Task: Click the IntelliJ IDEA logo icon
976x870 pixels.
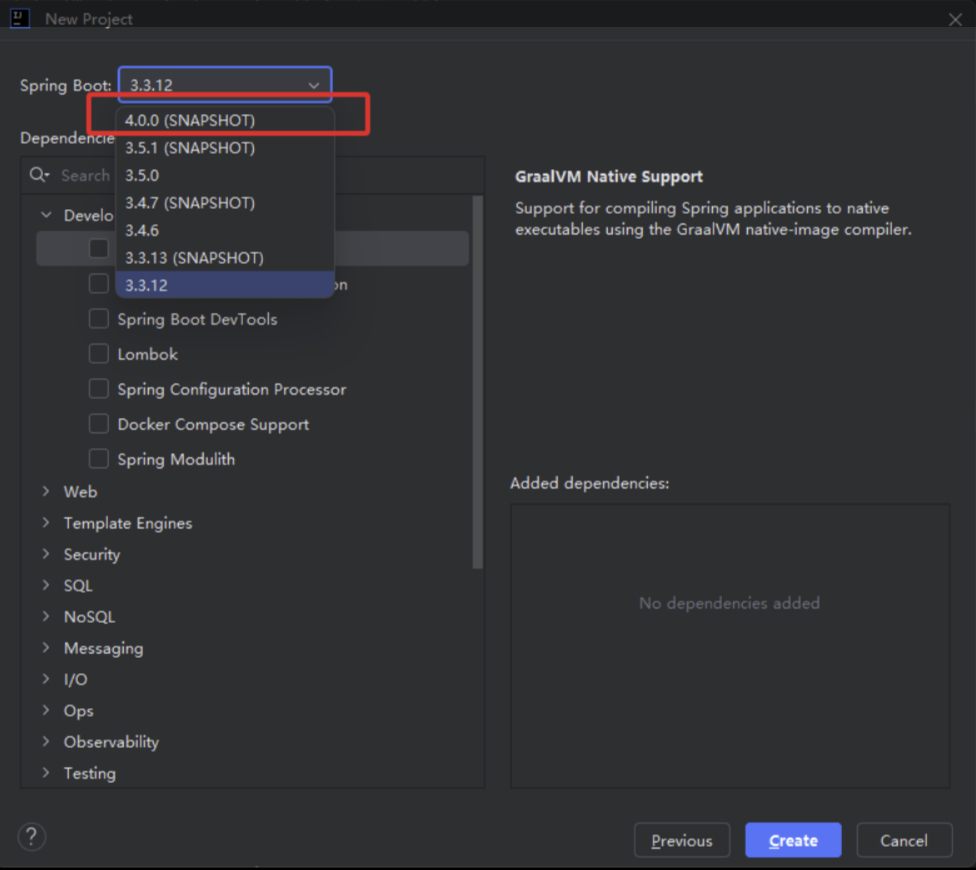Action: (x=20, y=18)
